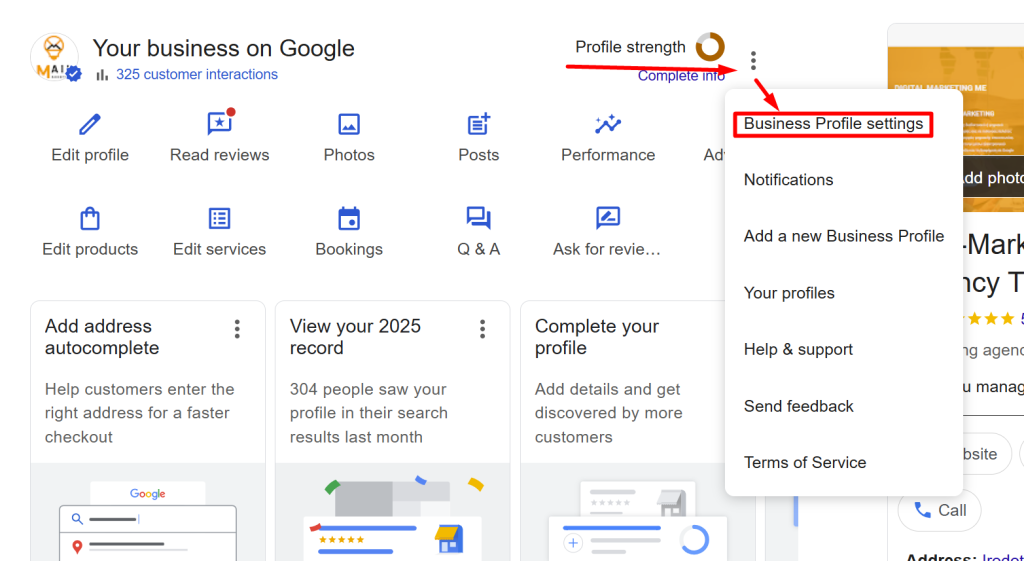Image resolution: width=1024 pixels, height=561 pixels.
Task: Open the Performance sparkline icon
Action: pyautogui.click(x=608, y=125)
